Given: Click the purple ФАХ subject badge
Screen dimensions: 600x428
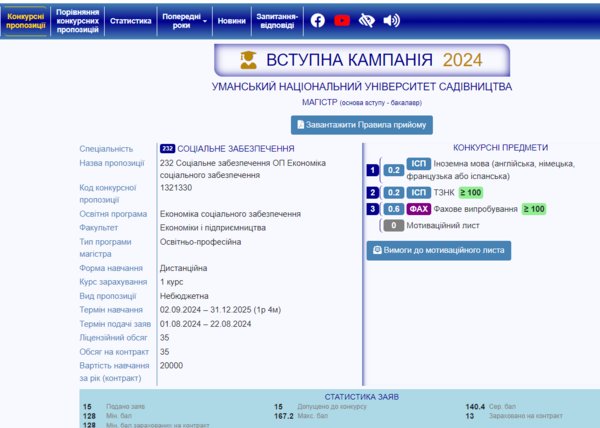Looking at the screenshot, I should [420, 209].
